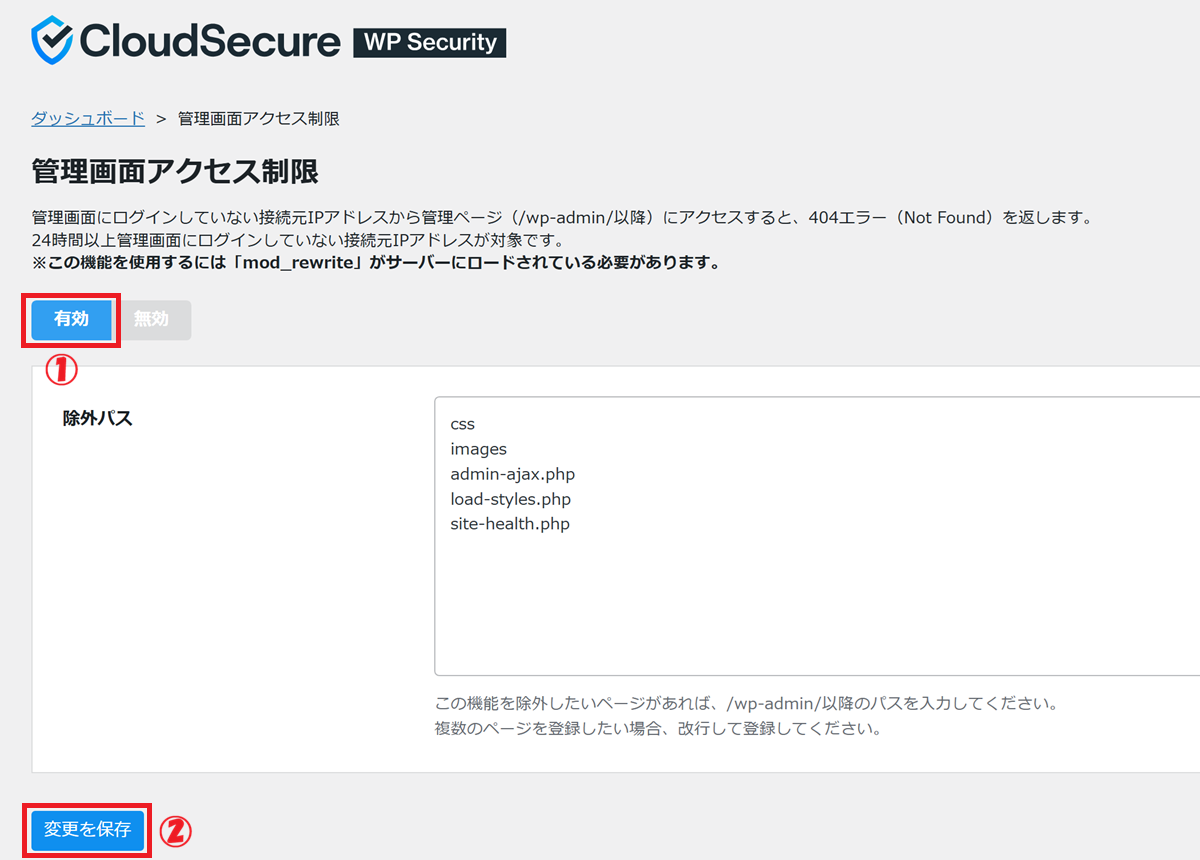This screenshot has height=860, width=1200.
Task: Place cursor on the images line
Action: click(478, 449)
